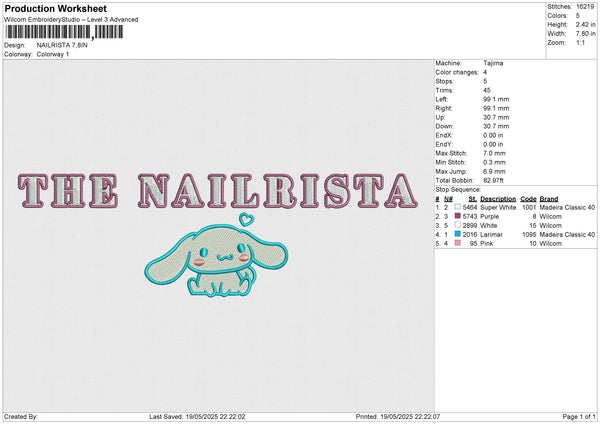Click the Created By label
This screenshot has width=600, height=424.
21,416
